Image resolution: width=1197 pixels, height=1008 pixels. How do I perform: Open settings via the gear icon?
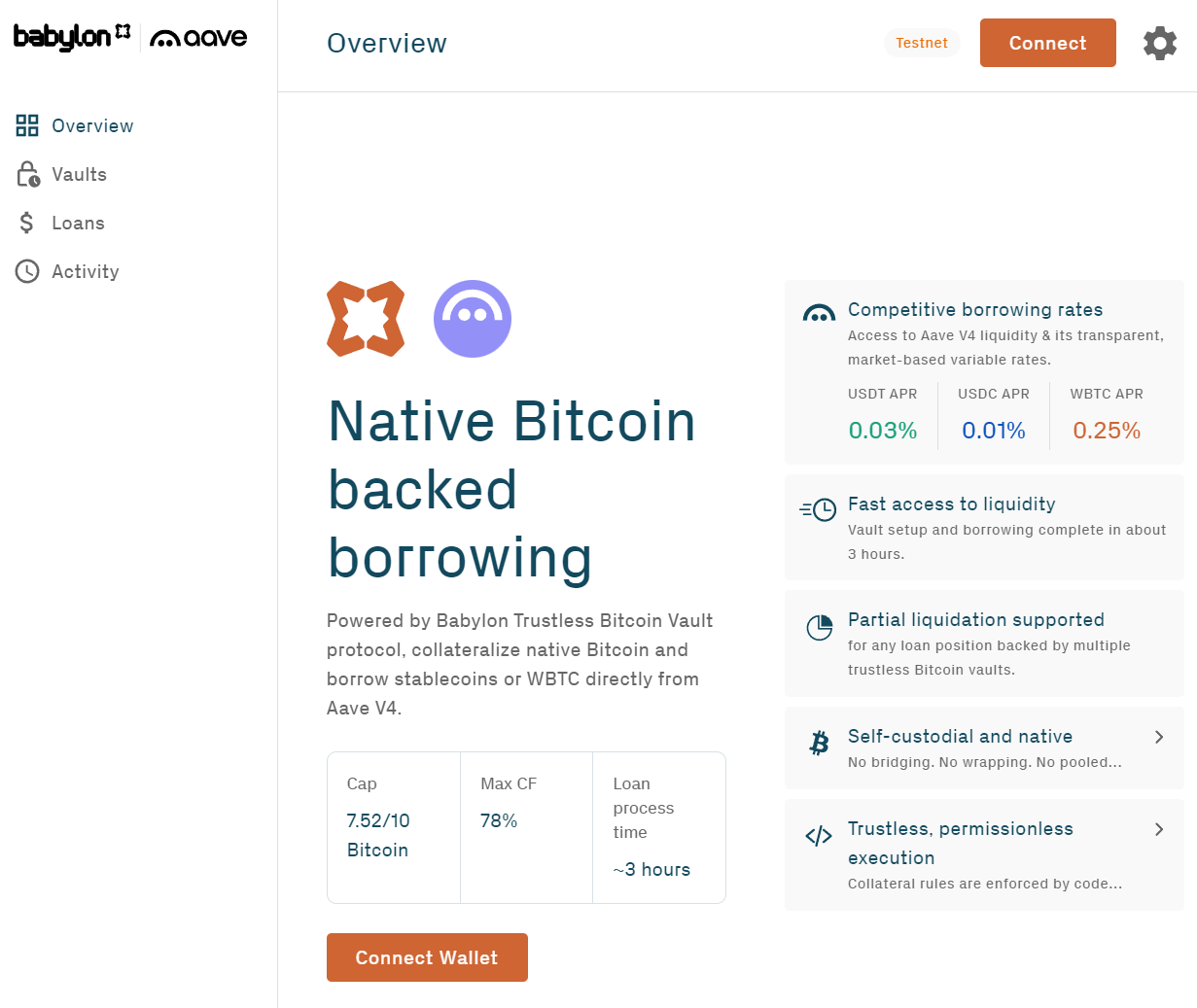pyautogui.click(x=1160, y=43)
